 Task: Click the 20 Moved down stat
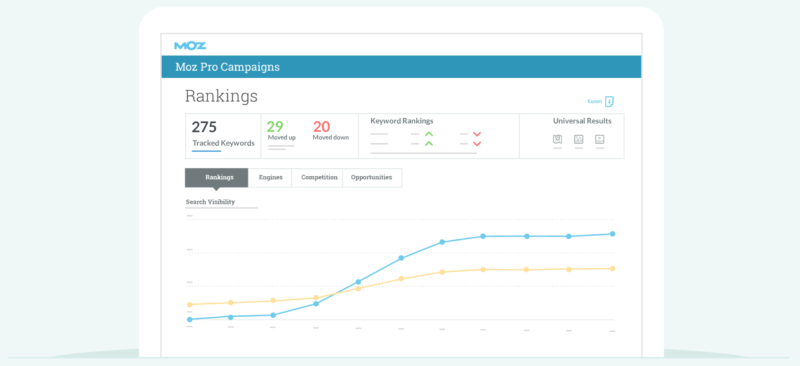click(331, 131)
